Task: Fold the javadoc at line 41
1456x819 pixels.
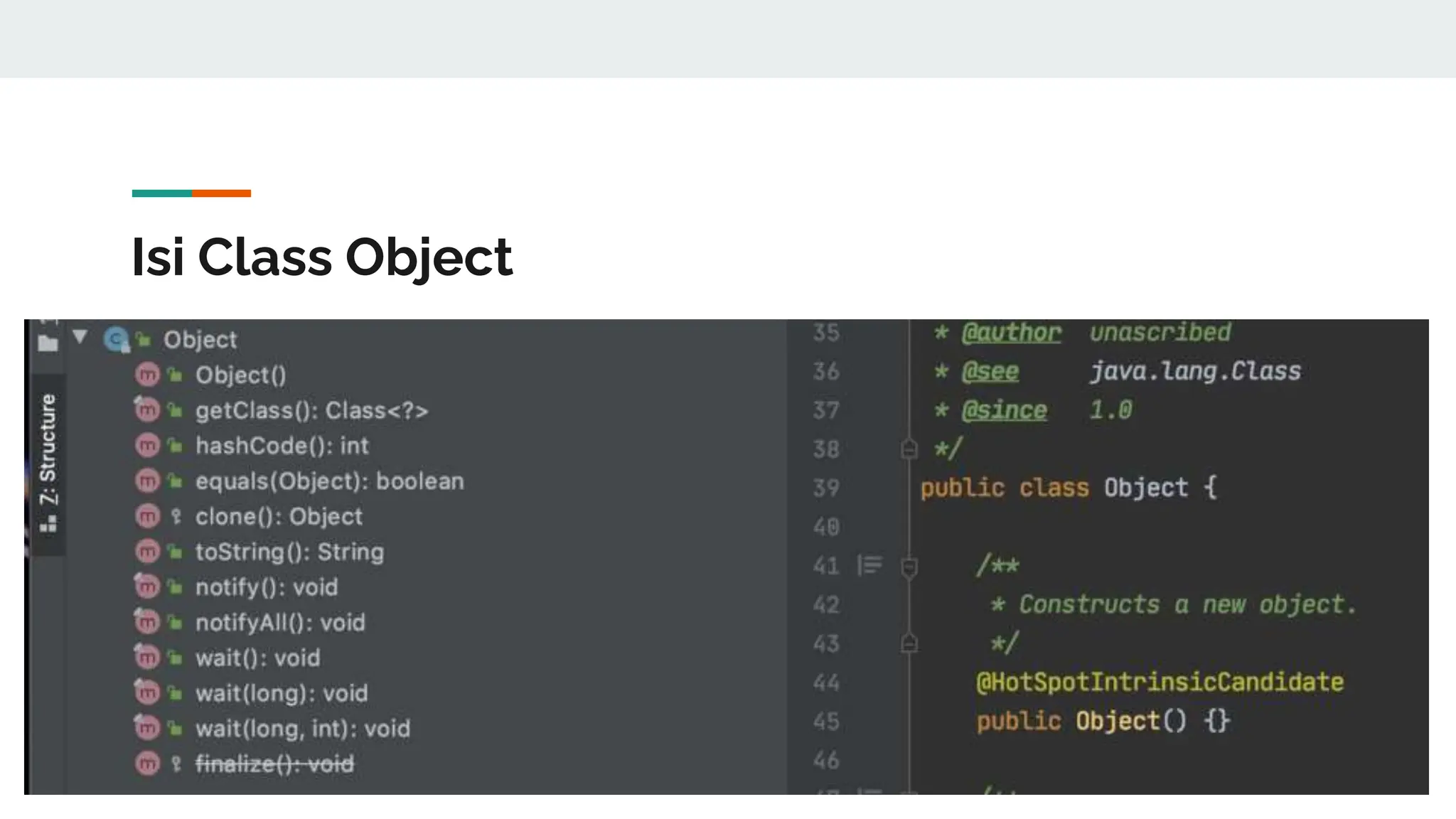Action: click(909, 567)
